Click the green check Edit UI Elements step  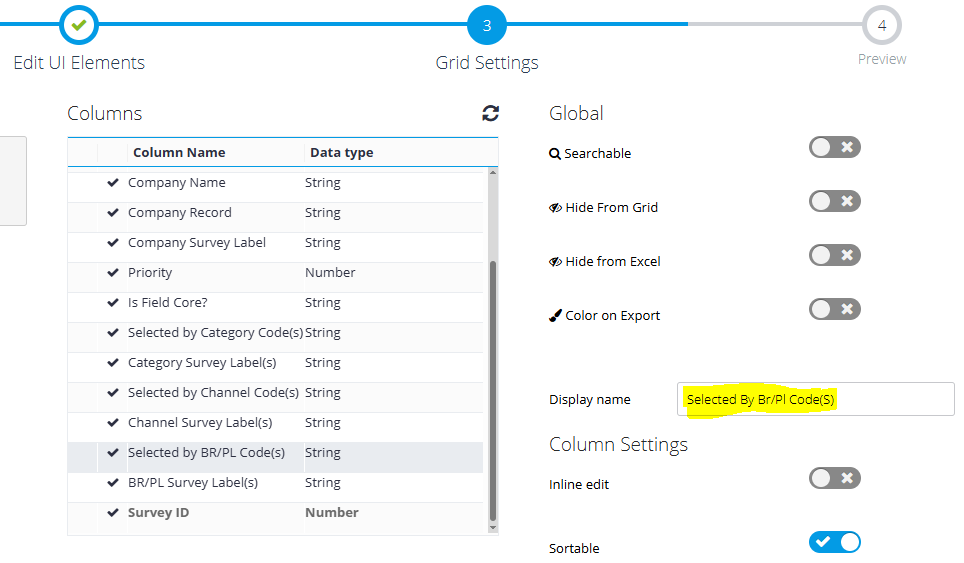point(78,25)
